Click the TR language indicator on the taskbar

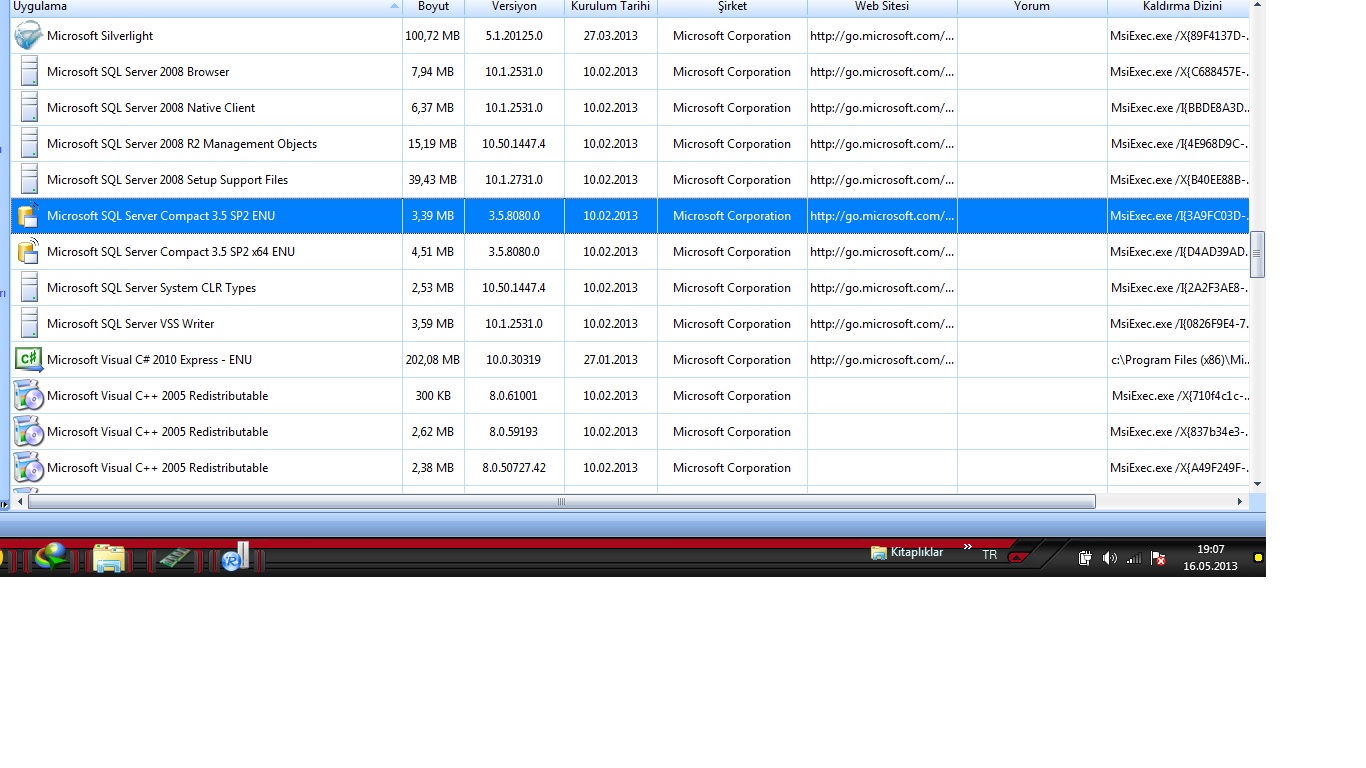(989, 555)
